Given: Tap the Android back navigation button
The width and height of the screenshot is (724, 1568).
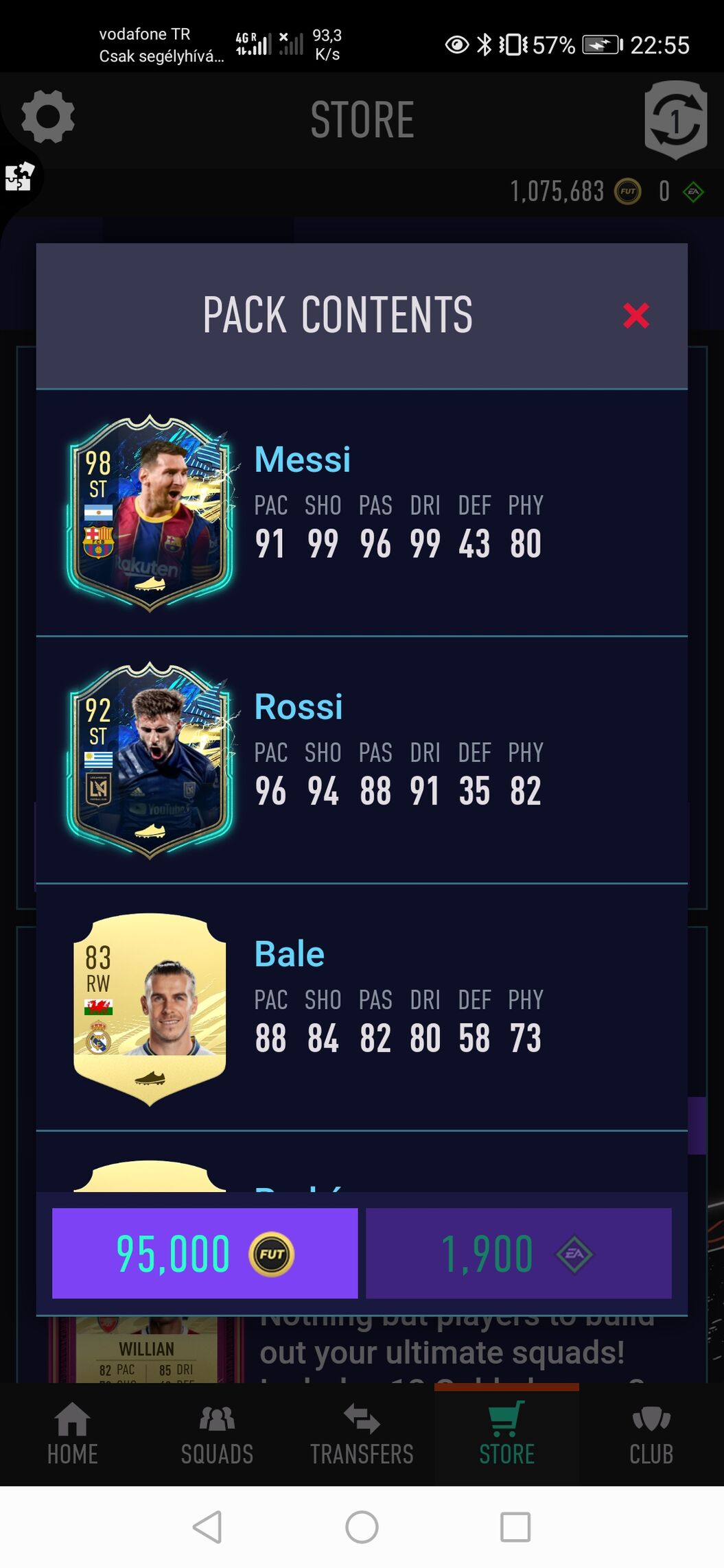Looking at the screenshot, I should pyautogui.click(x=207, y=1527).
